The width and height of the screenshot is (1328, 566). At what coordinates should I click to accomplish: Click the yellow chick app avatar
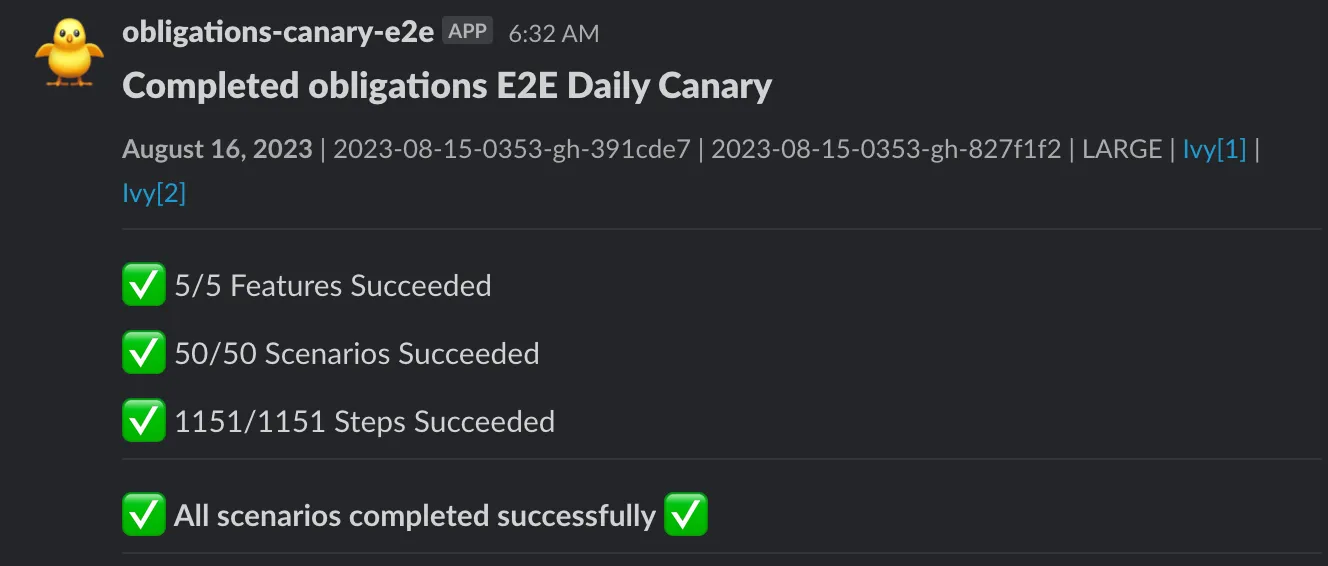pyautogui.click(x=68, y=52)
